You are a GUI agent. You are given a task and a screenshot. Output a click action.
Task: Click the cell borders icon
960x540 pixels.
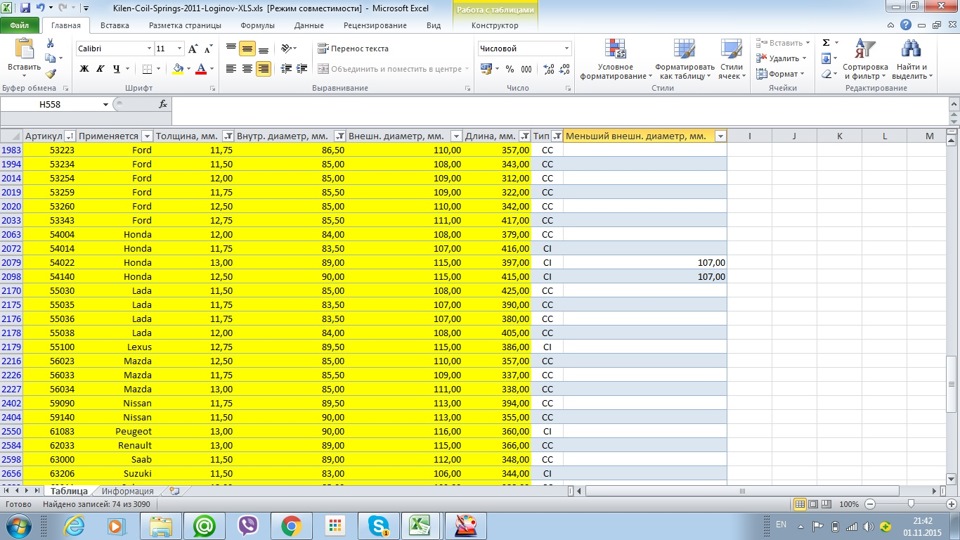tap(147, 69)
